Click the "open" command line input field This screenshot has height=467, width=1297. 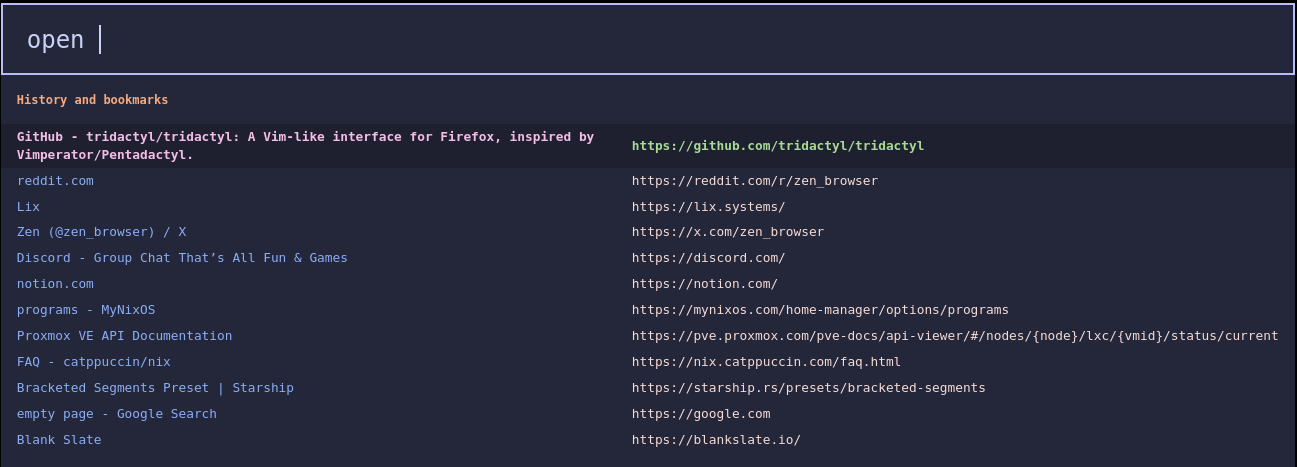[648, 40]
